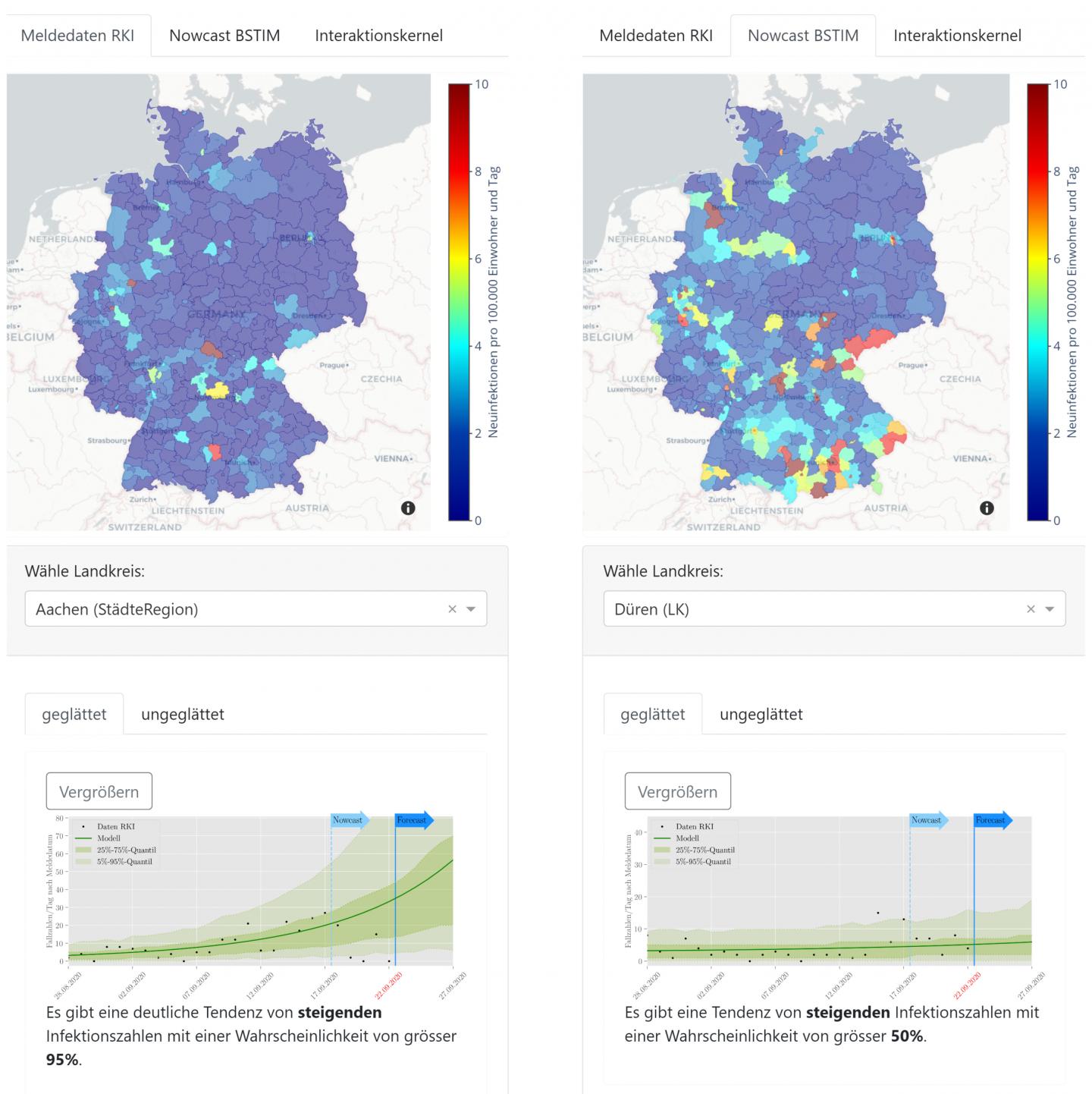The image size is (1092, 1094).
Task: Click info icon on left Meldedaten map
Action: [408, 508]
